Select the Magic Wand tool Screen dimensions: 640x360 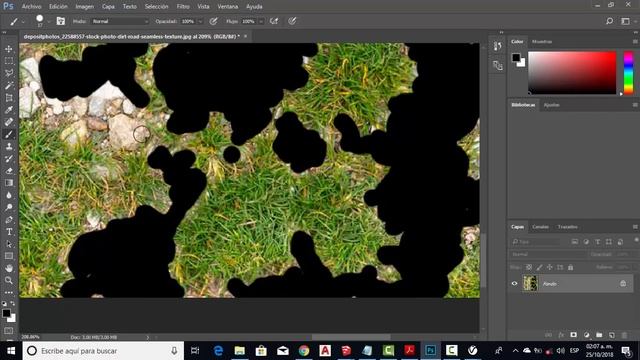[x=9, y=85]
